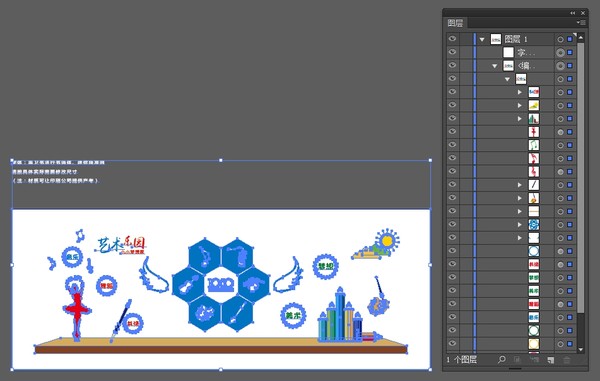Toggle eye icon of the <编.. group

coord(452,65)
